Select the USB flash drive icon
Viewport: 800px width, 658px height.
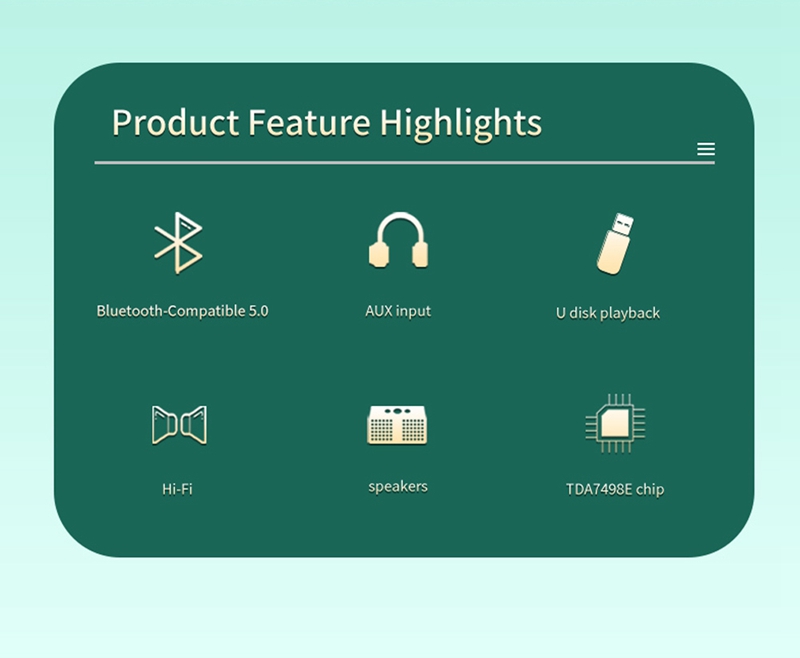(615, 244)
